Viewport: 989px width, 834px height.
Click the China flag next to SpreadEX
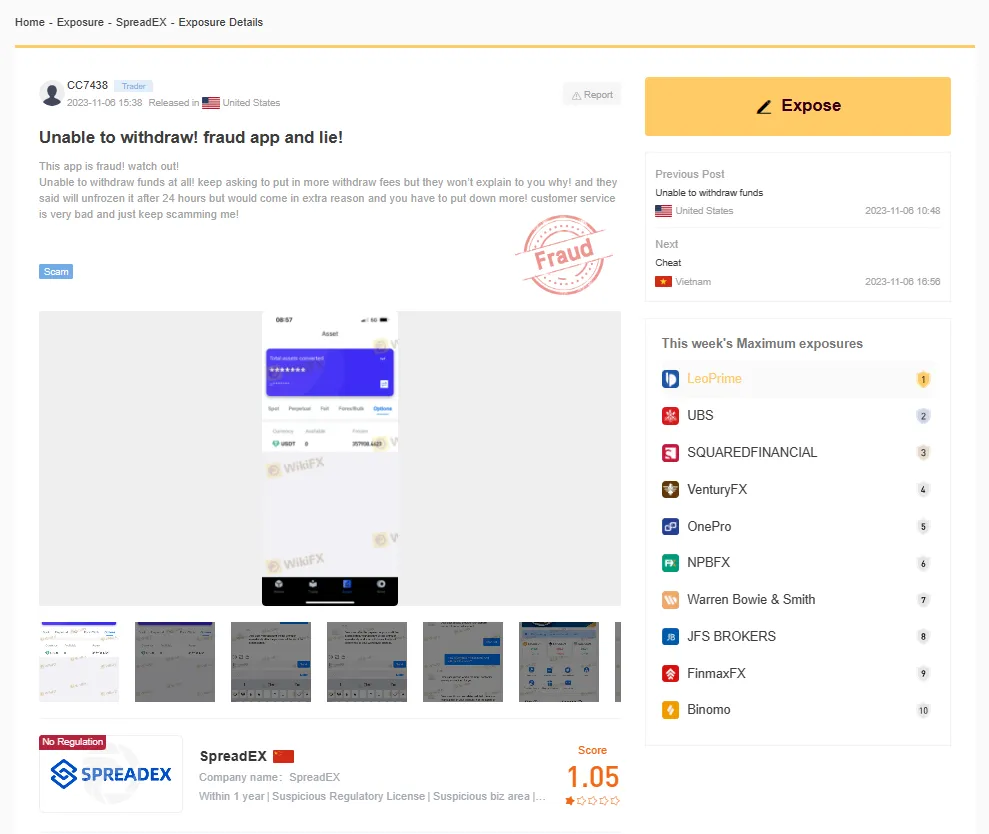pyautogui.click(x=283, y=756)
